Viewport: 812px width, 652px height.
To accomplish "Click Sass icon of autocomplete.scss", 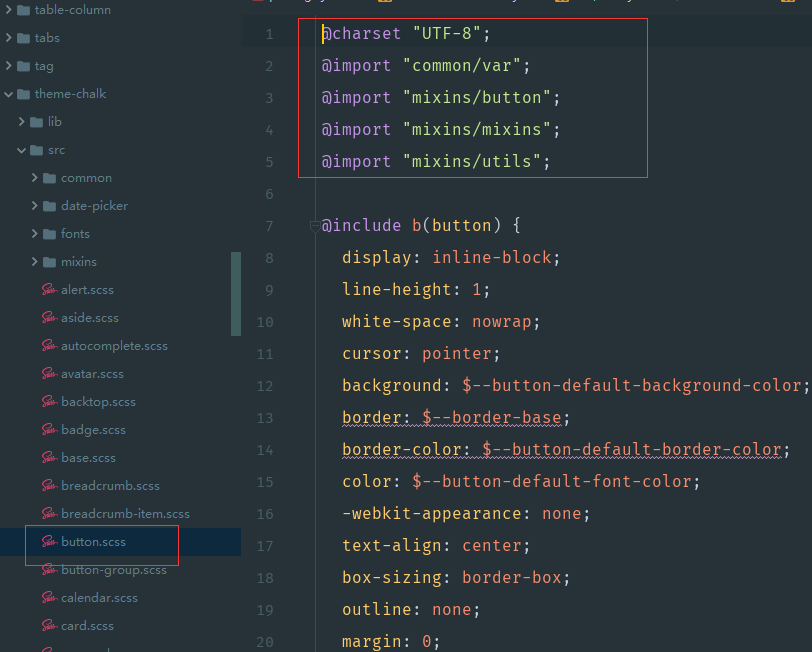I will click(x=49, y=345).
